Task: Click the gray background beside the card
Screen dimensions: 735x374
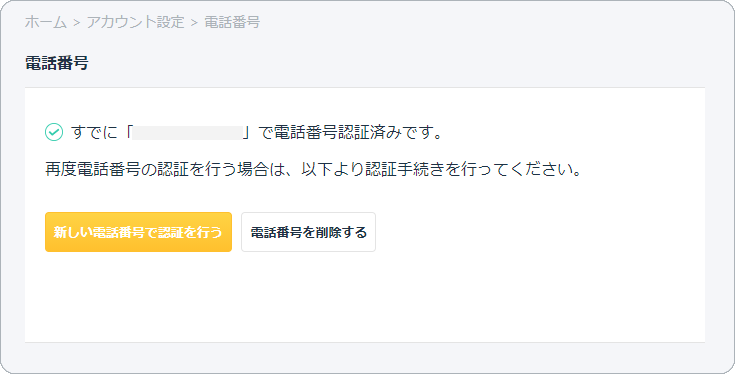Action: (x=720, y=211)
